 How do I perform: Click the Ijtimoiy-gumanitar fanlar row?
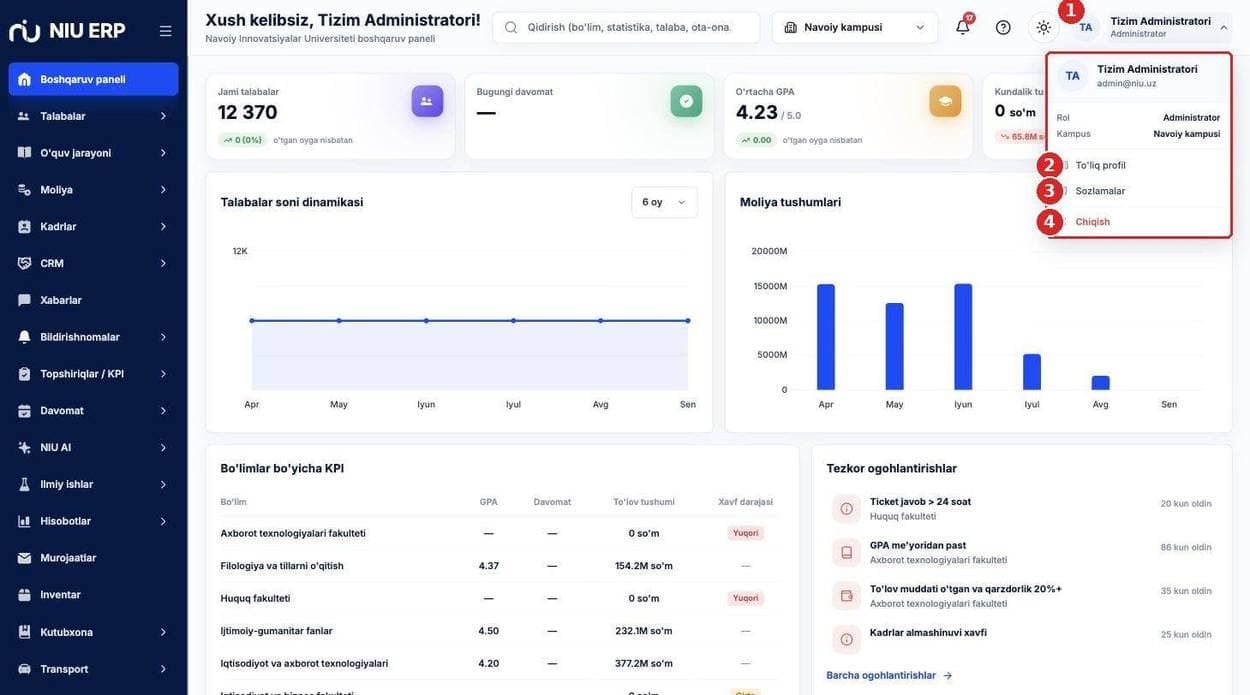pyautogui.click(x=501, y=631)
